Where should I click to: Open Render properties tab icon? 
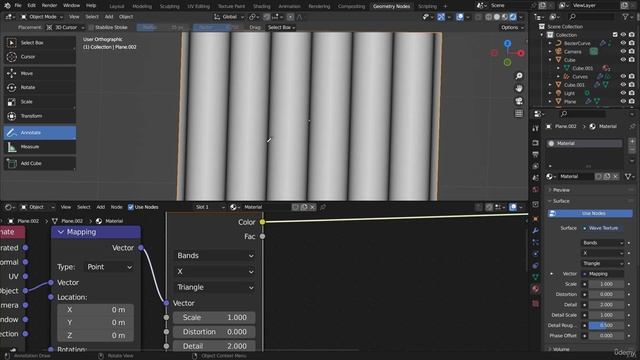tap(536, 143)
